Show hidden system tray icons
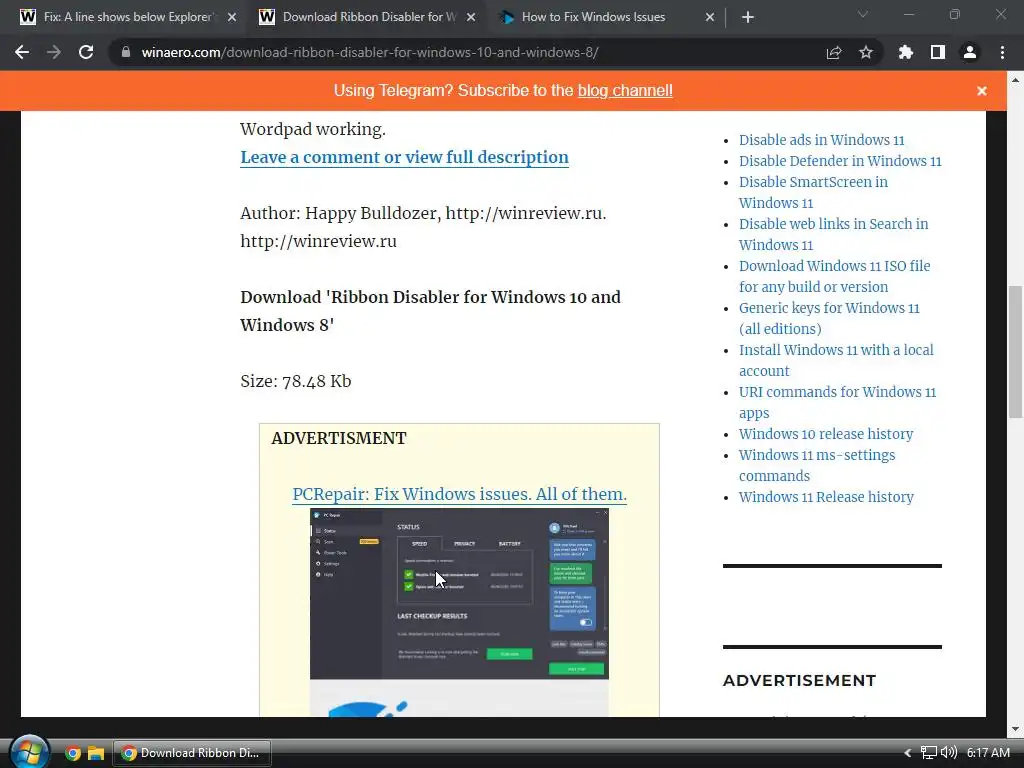The image size is (1024, 768). coord(907,753)
